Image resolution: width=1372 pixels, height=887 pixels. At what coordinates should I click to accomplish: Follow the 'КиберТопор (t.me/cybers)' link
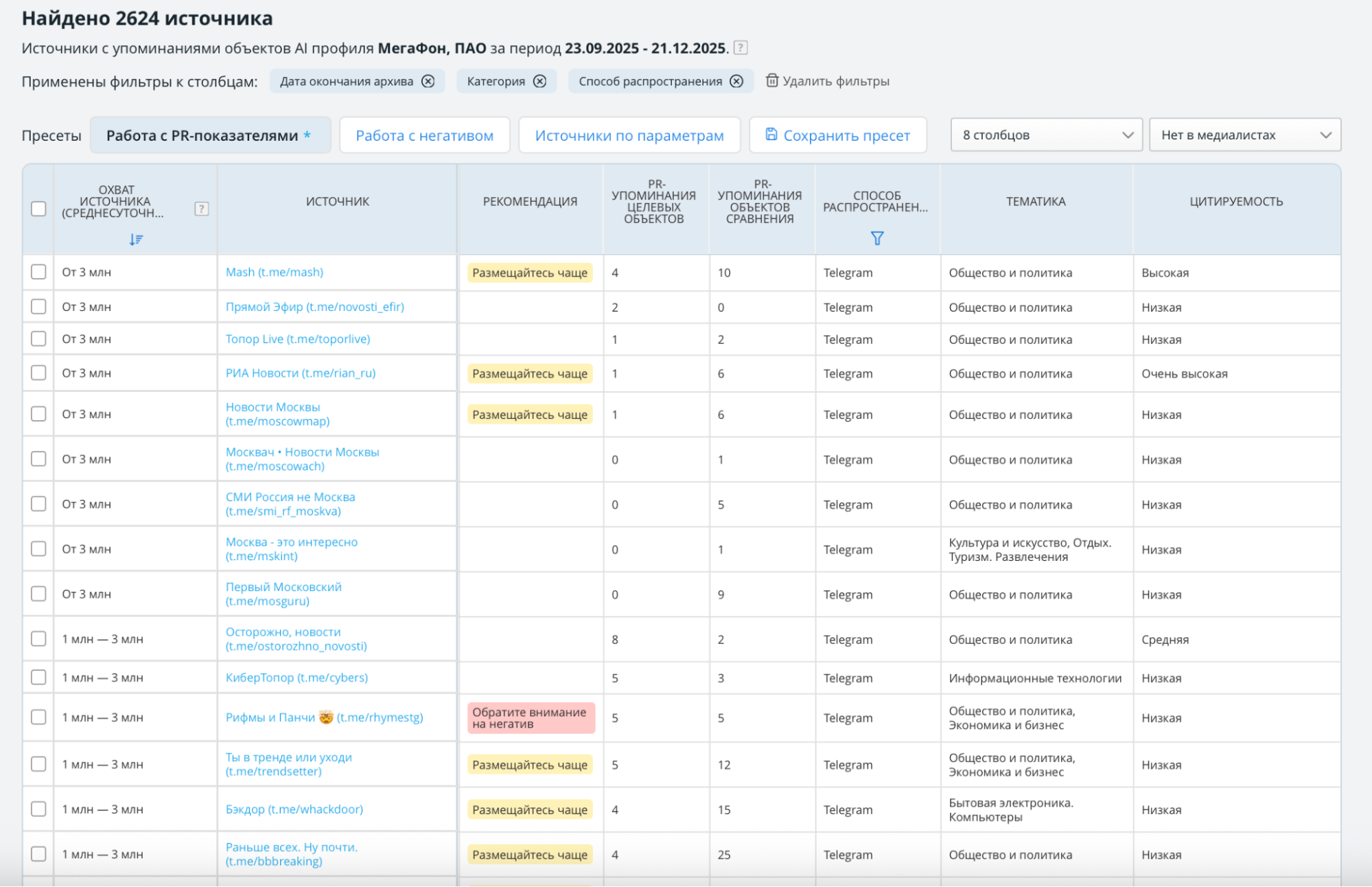pos(297,678)
